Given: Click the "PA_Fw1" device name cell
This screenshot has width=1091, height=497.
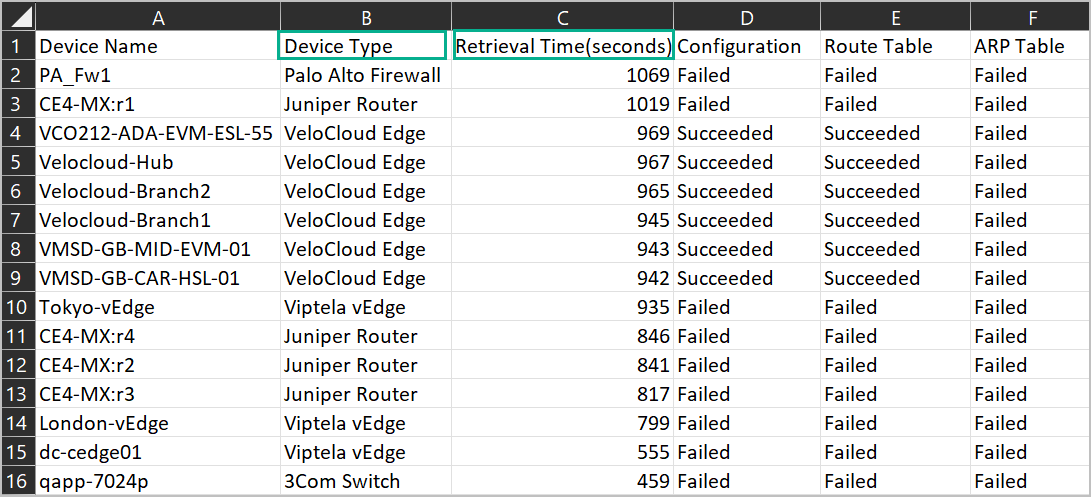Looking at the screenshot, I should 157,75.
